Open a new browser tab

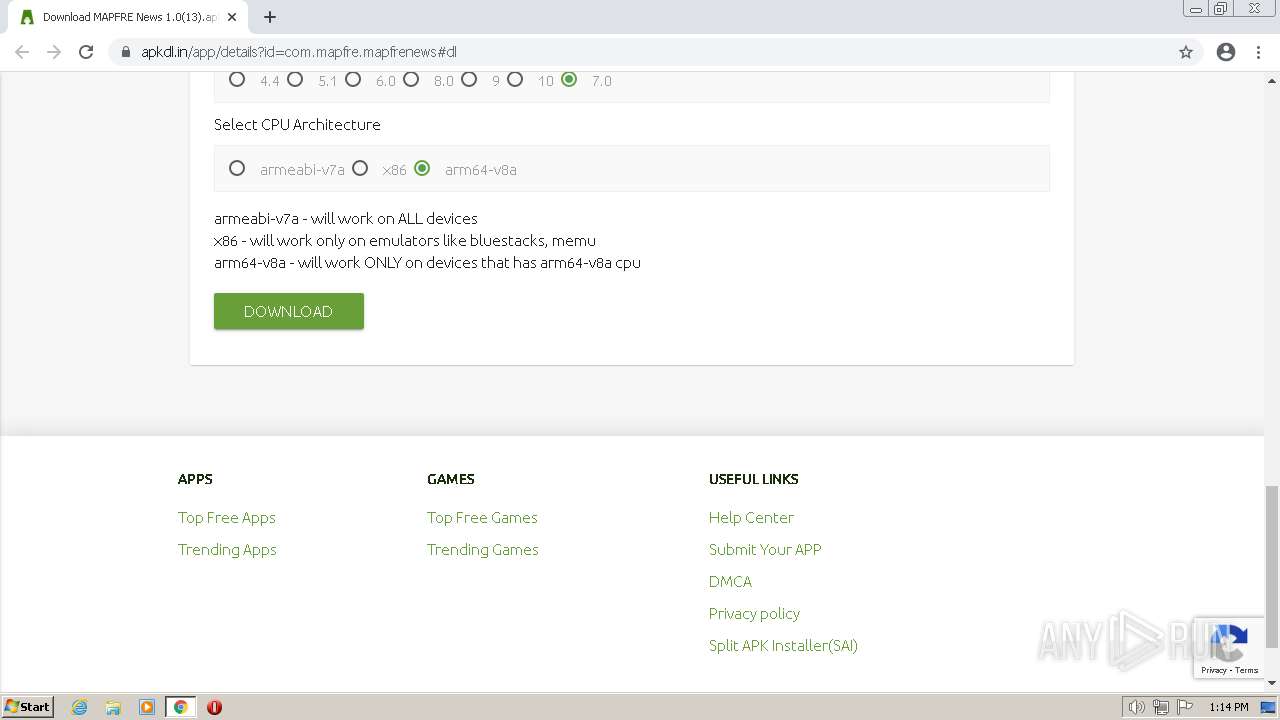270,17
